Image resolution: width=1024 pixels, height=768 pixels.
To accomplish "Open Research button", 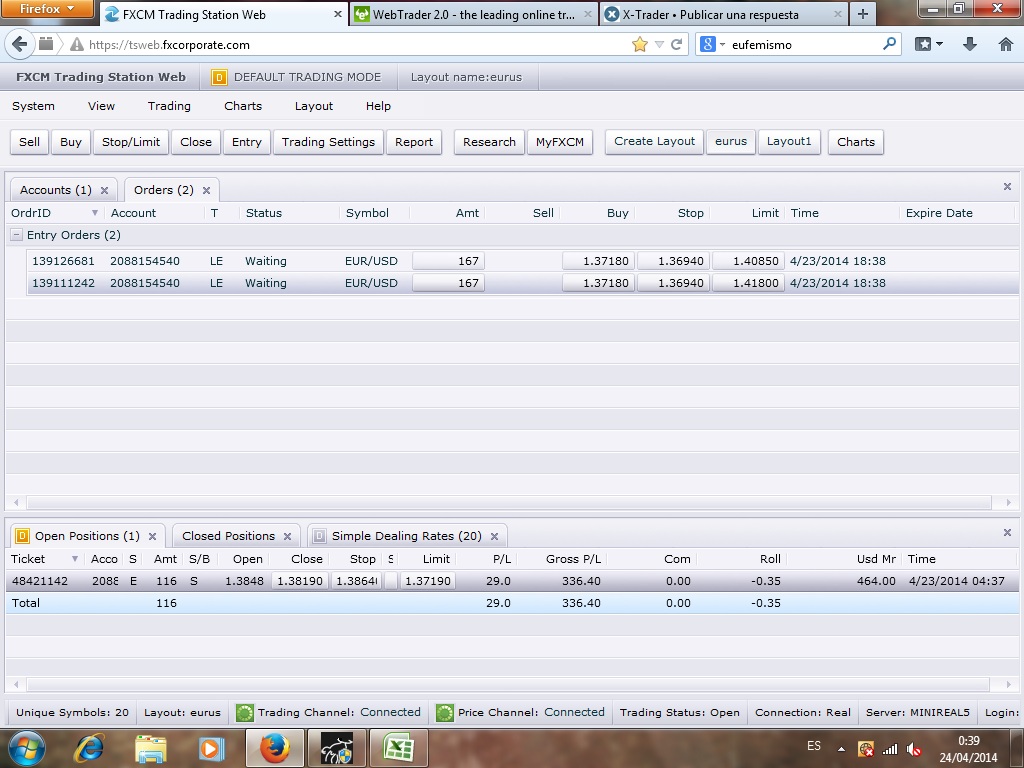I will tap(489, 142).
